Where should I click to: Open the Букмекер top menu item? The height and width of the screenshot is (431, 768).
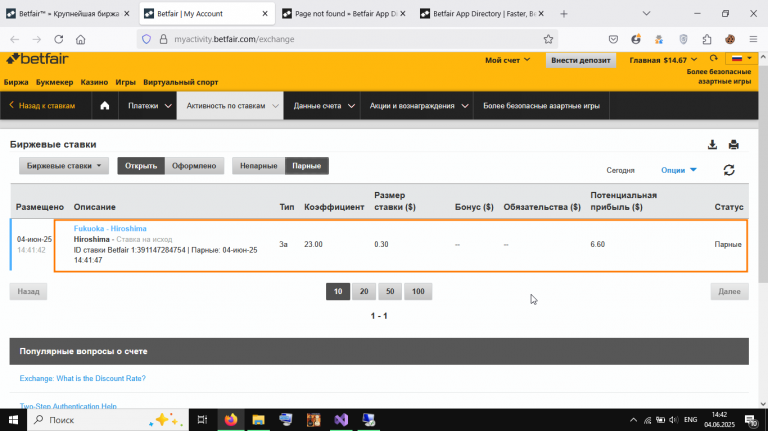point(54,82)
